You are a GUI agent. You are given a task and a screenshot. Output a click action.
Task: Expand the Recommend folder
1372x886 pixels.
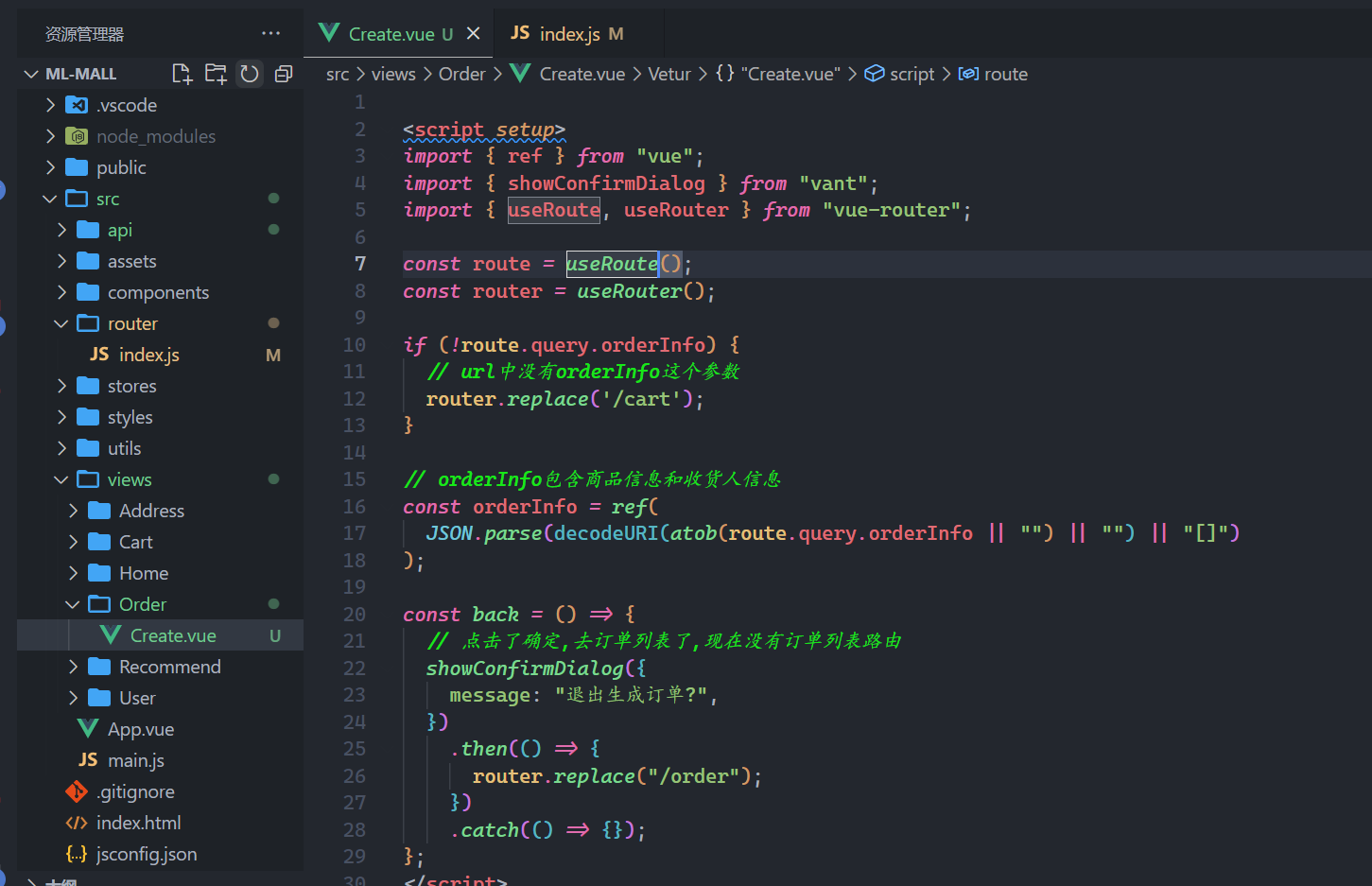(73, 667)
